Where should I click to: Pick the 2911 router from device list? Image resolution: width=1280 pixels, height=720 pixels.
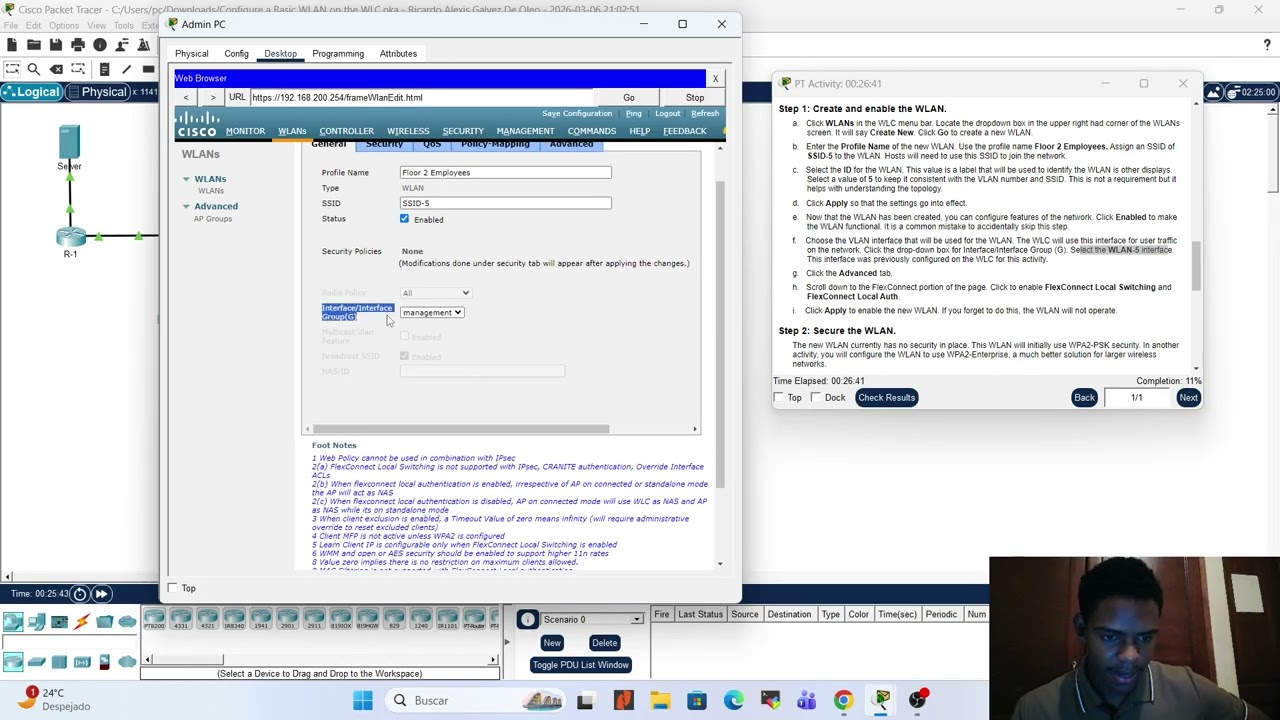pyautogui.click(x=314, y=619)
